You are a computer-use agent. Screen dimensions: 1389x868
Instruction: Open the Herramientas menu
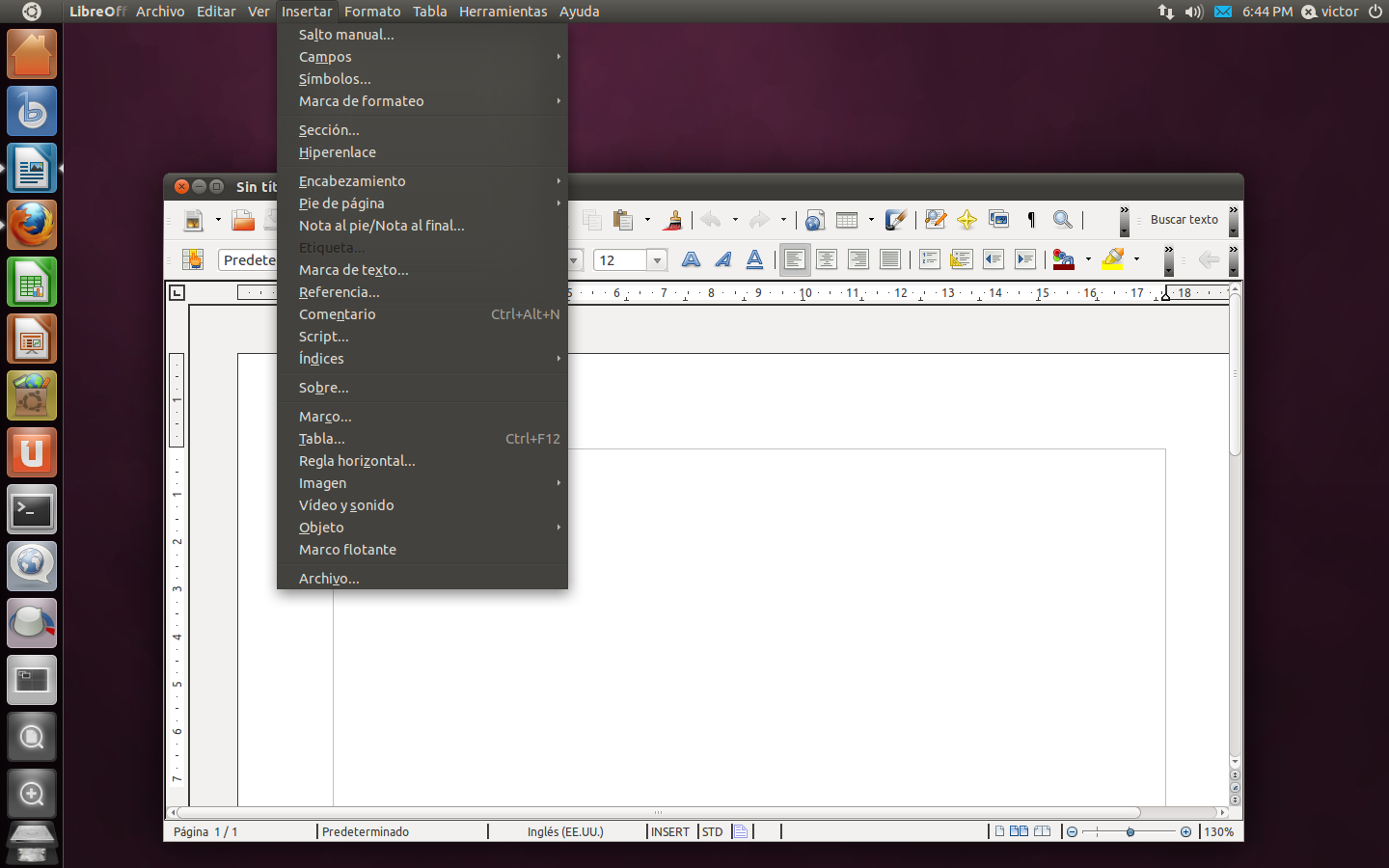coord(503,12)
